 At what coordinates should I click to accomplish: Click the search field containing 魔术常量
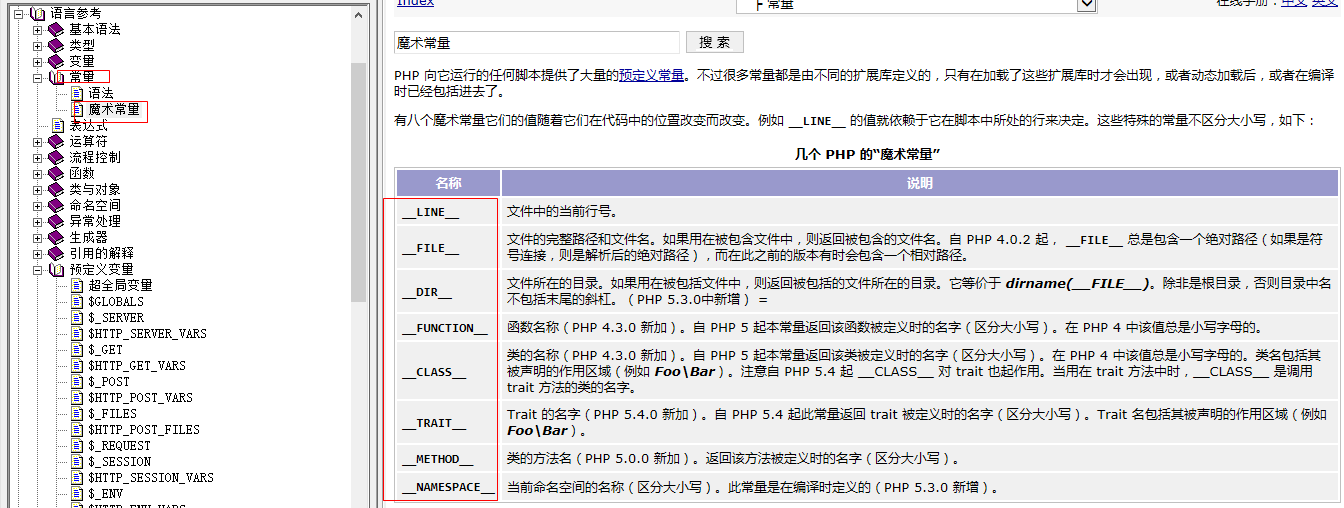(x=536, y=43)
